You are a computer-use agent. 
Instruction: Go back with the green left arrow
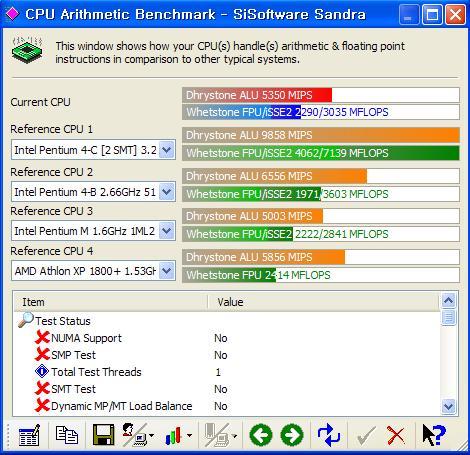(261, 435)
